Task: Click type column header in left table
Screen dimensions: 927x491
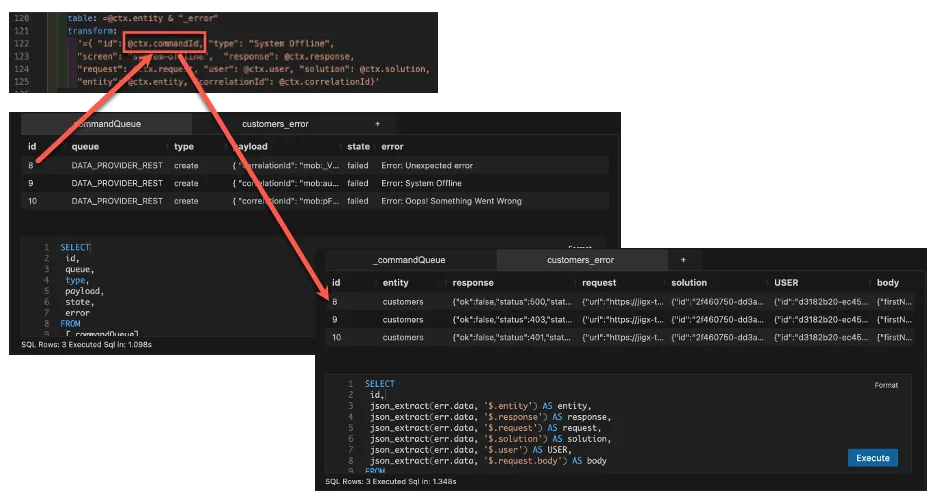Action: [x=184, y=147]
